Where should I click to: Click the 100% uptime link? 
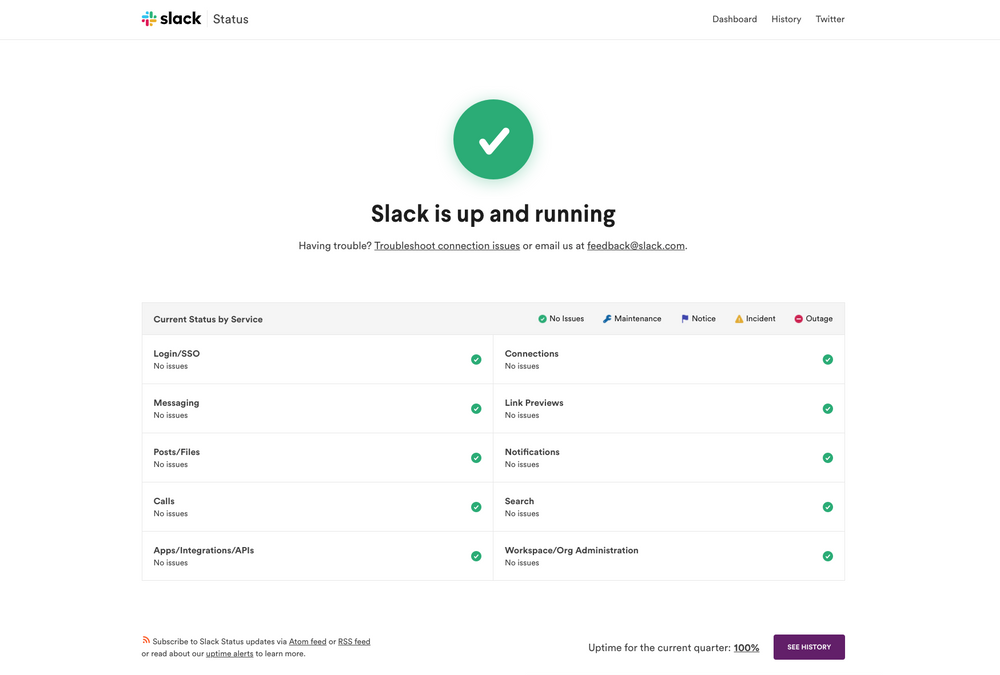[746, 647]
